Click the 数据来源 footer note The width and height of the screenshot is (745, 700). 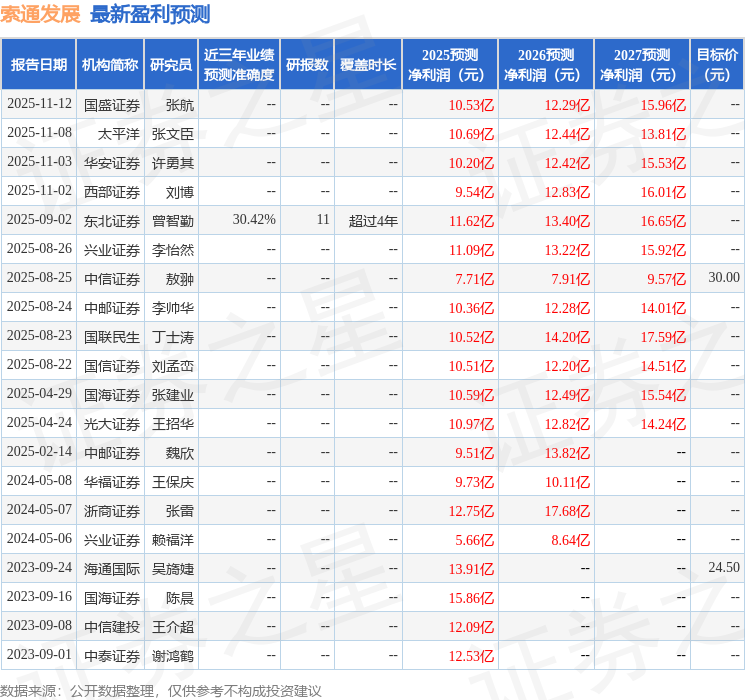coord(161,690)
